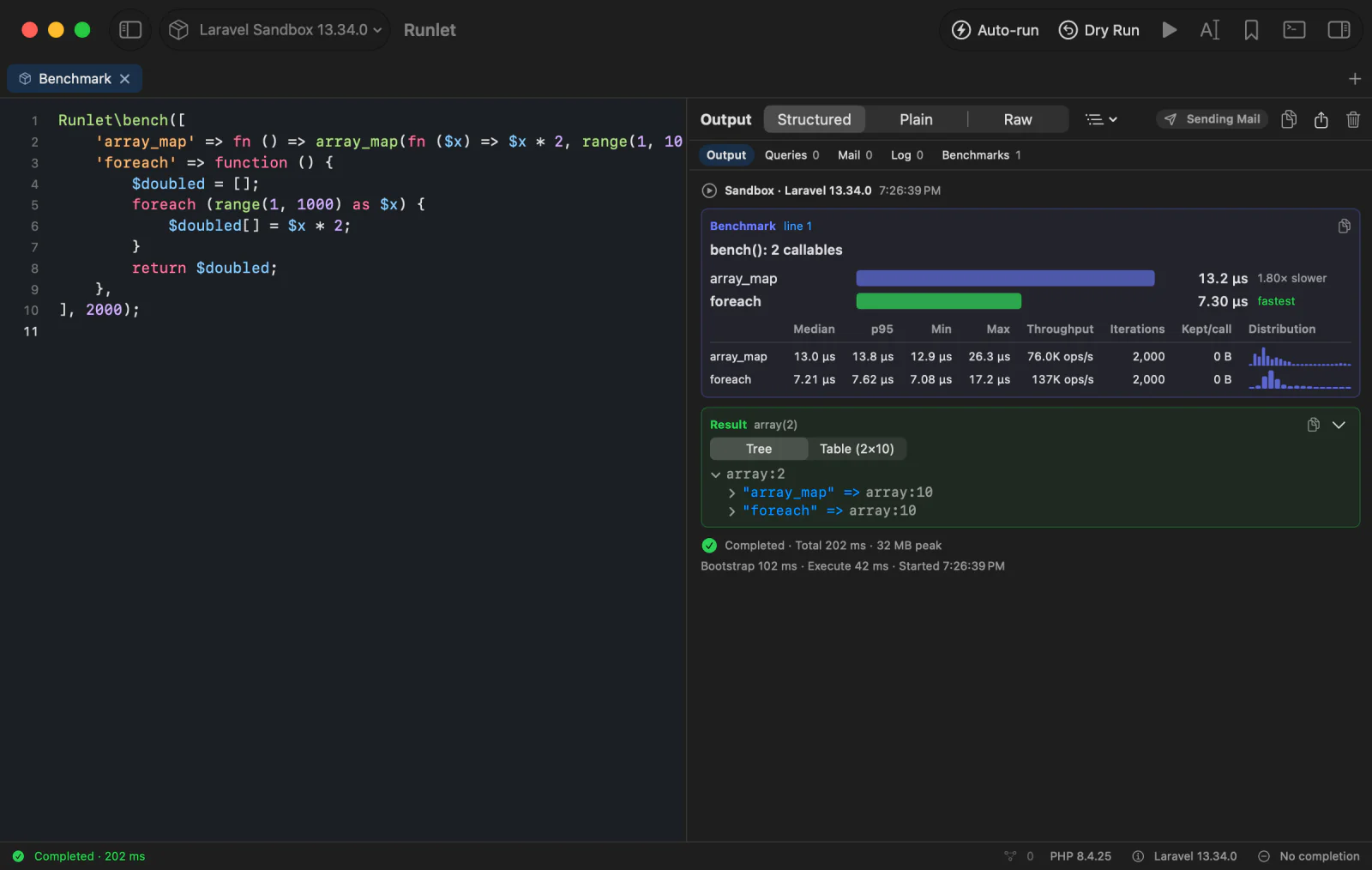Expand the "array_map" tree node
1372x870 pixels.
point(732,493)
